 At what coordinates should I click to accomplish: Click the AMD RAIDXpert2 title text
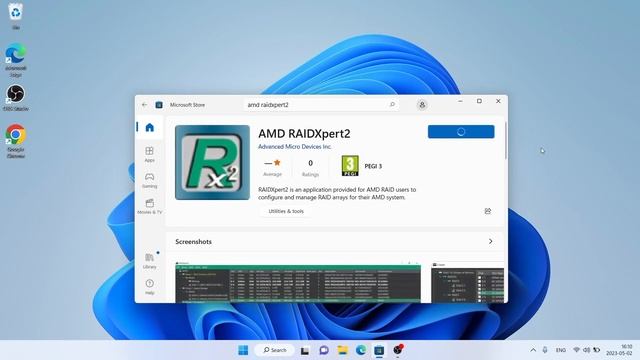coord(304,133)
